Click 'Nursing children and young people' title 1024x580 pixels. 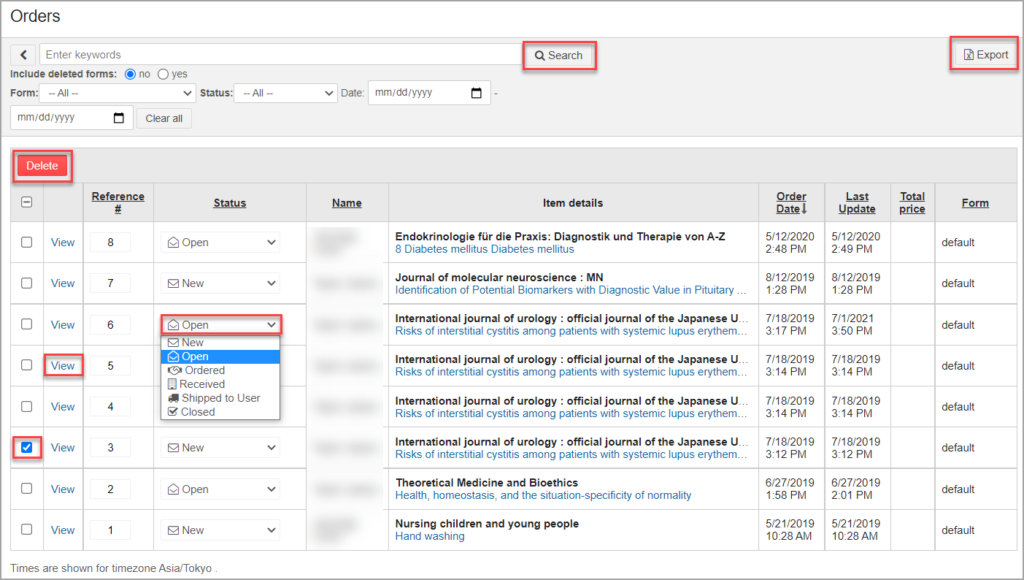click(487, 524)
